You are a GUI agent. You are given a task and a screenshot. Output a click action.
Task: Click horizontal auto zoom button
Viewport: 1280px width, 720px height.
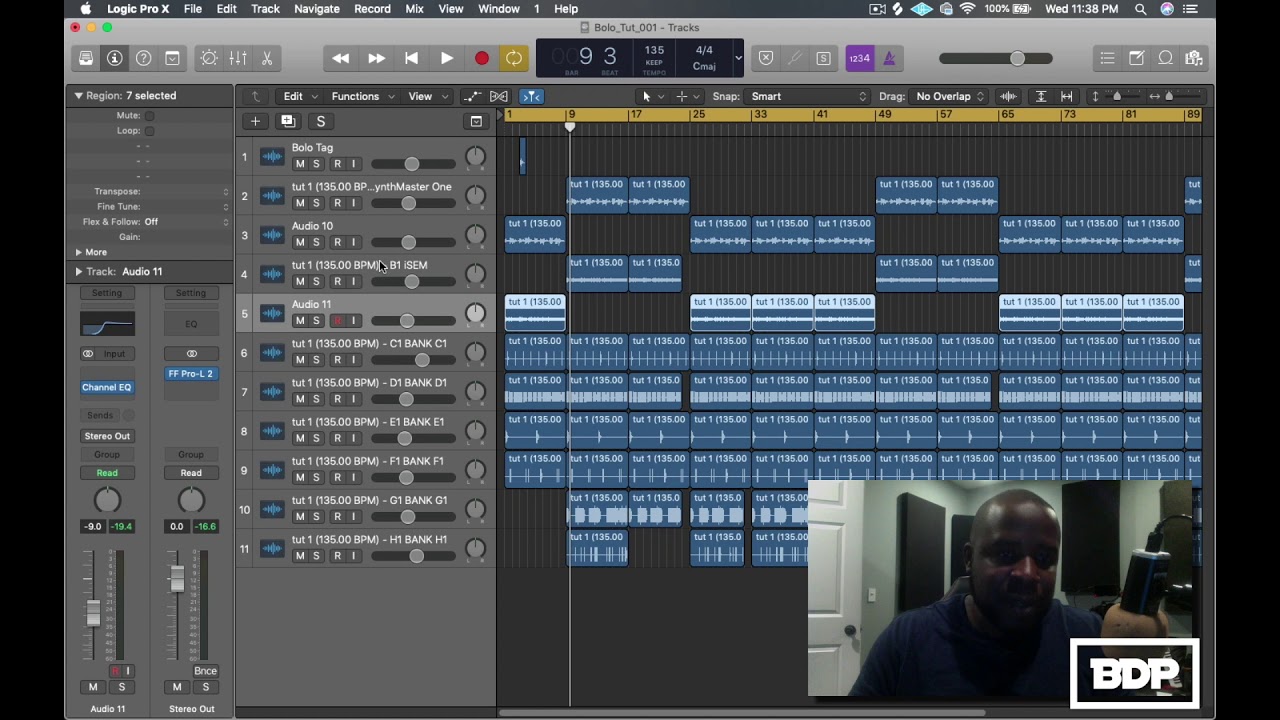pos(1067,96)
